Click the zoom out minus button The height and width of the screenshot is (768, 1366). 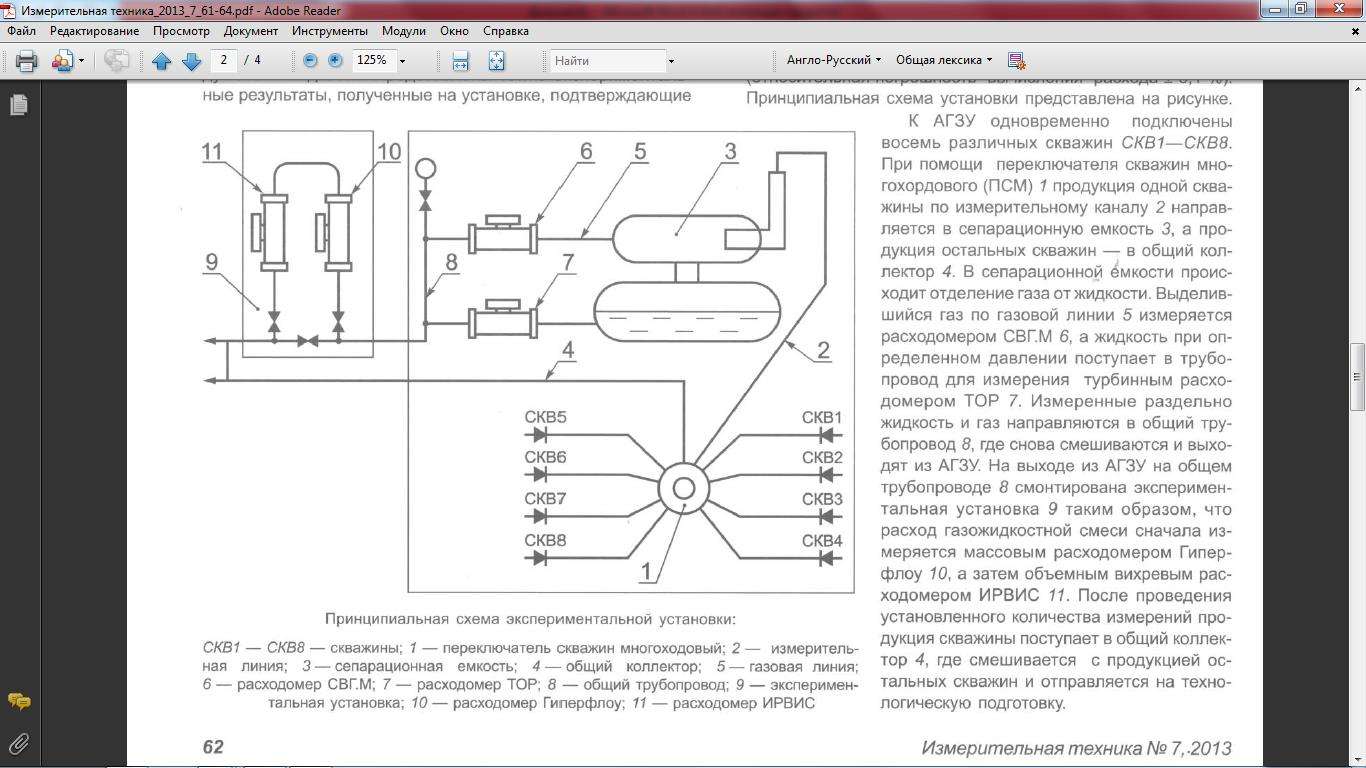click(x=310, y=61)
